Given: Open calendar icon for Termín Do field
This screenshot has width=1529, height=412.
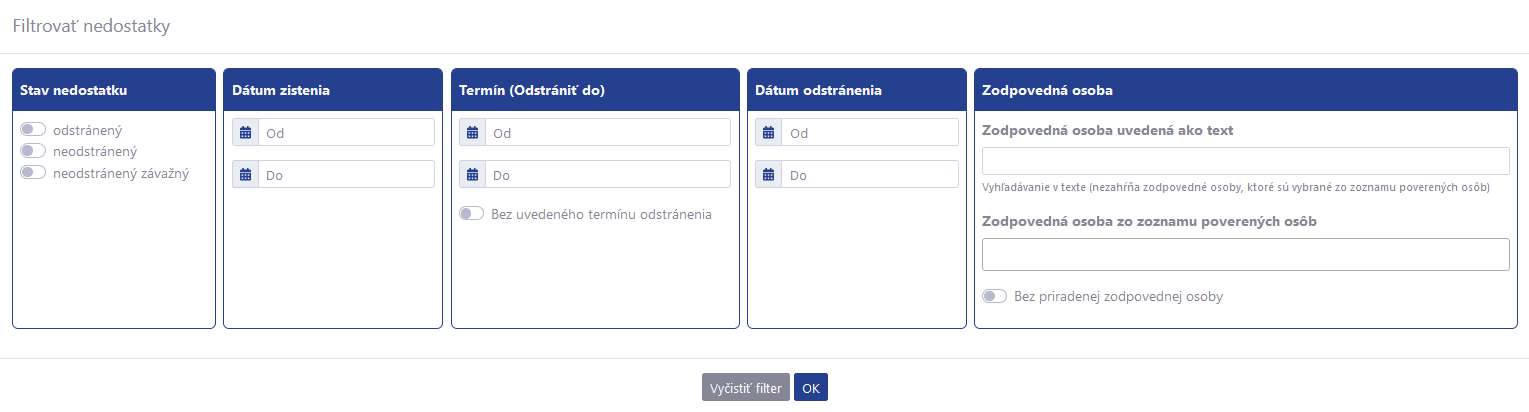Looking at the screenshot, I should tap(473, 174).
